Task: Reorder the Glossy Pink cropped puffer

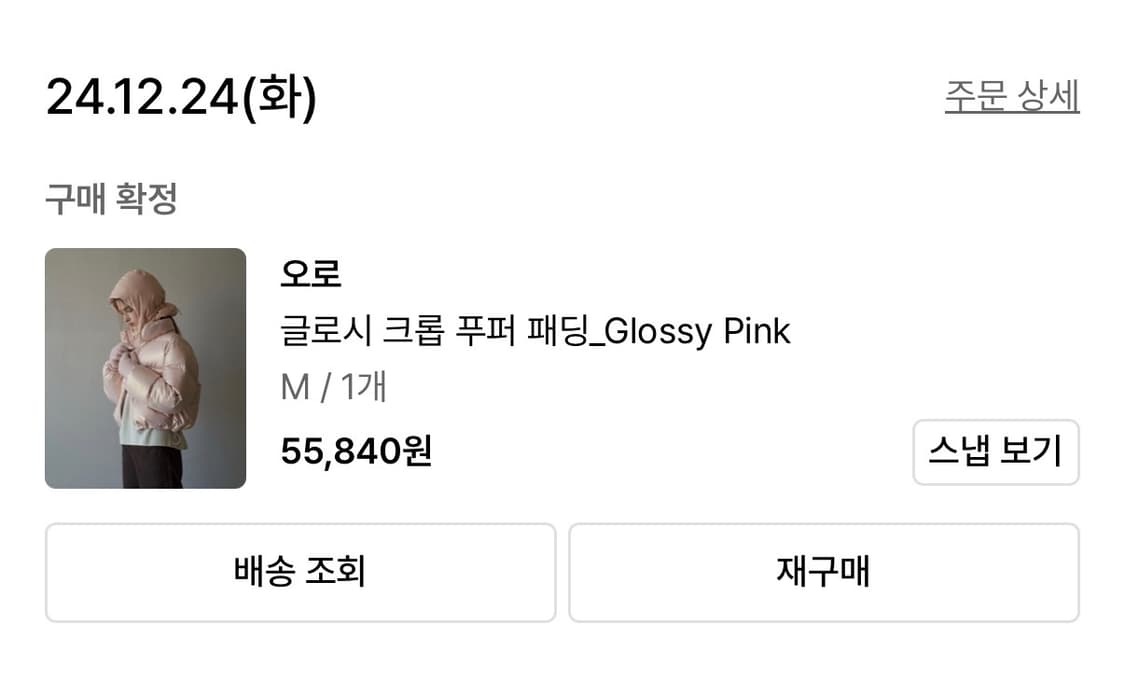Action: [823, 571]
